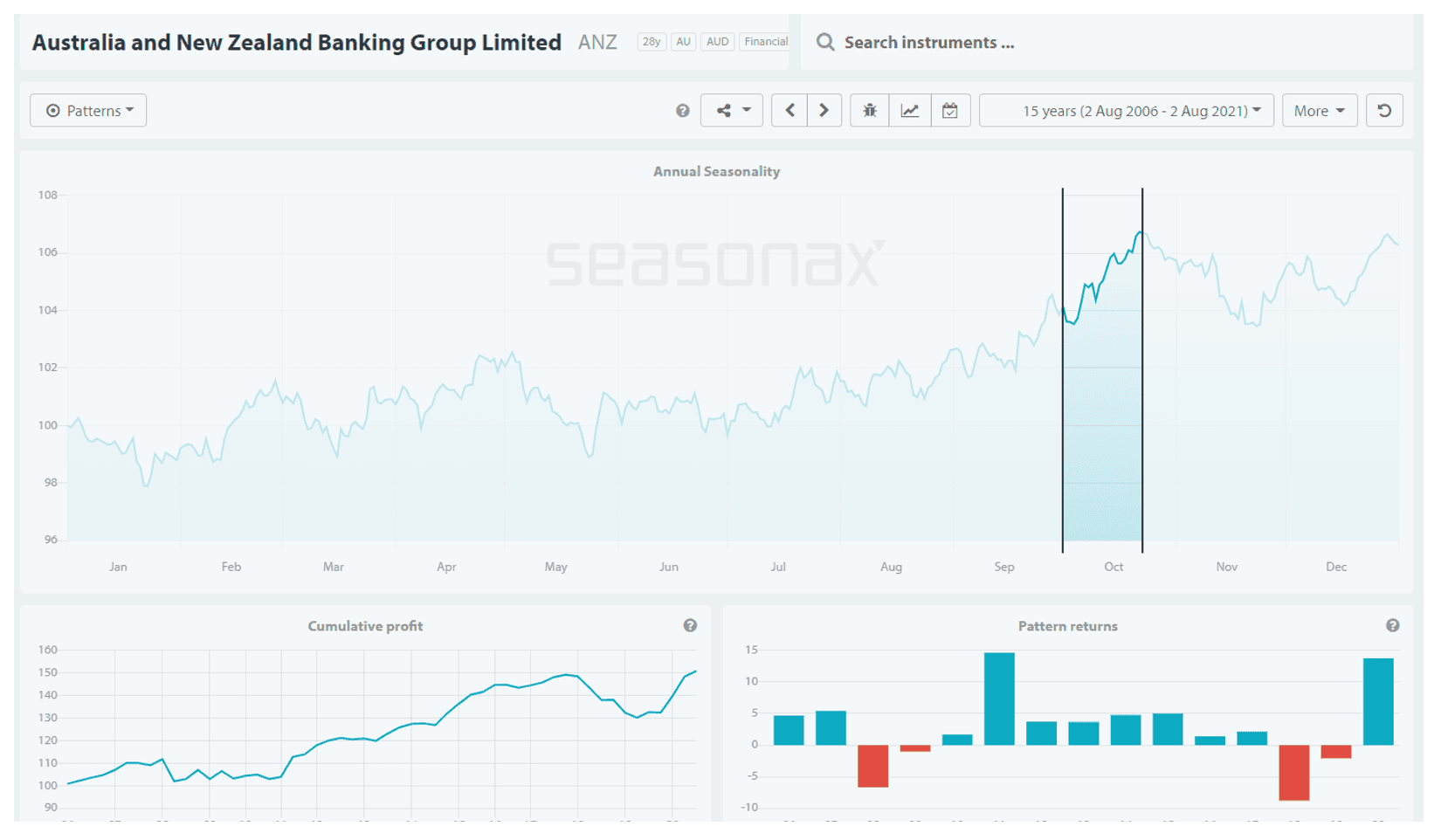Click the -10 Pattern returns axis value
The width and height of the screenshot is (1441, 840).
coord(748,808)
